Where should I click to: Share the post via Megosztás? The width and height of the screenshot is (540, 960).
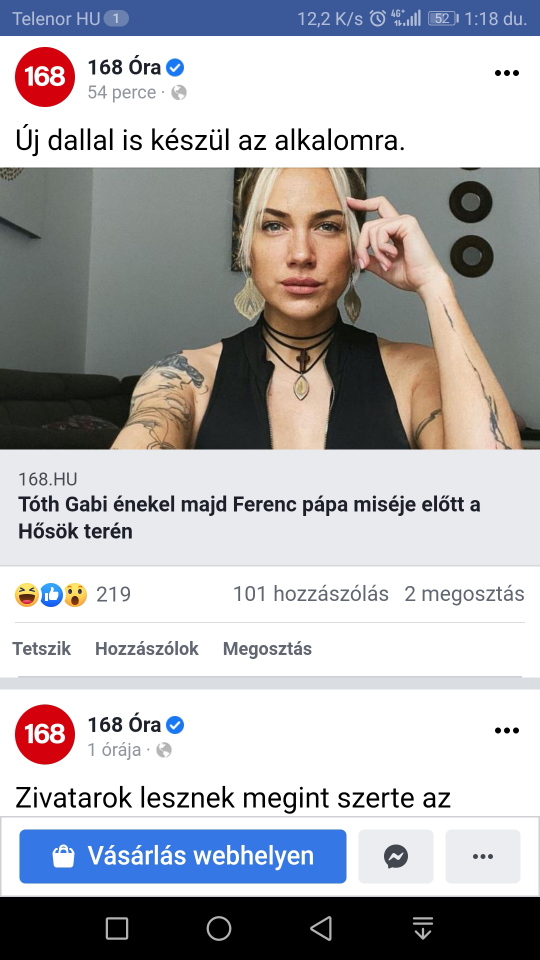[x=268, y=649]
